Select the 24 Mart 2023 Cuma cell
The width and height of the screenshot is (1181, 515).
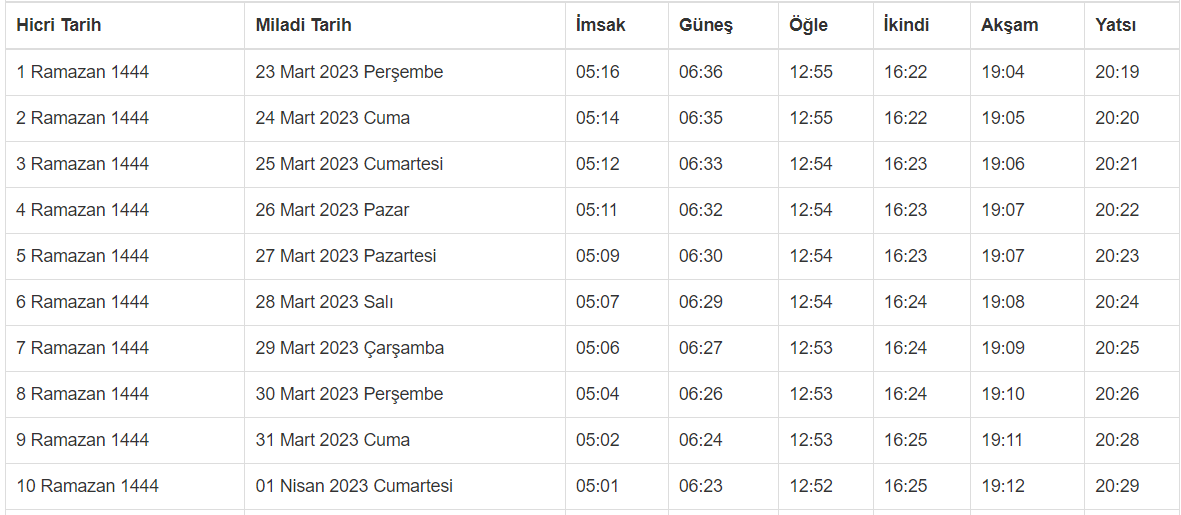tap(333, 118)
